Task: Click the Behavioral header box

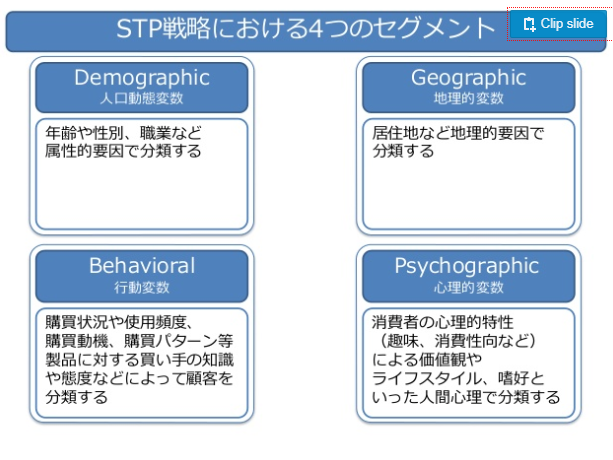Action: click(142, 276)
